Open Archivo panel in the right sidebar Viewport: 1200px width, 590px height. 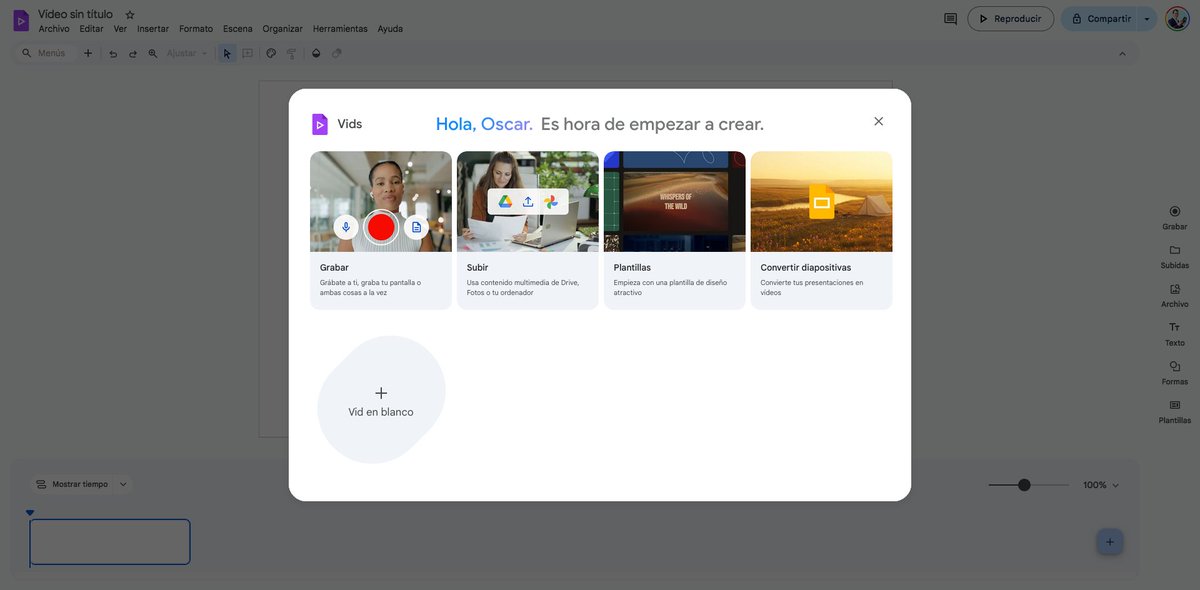1175,295
